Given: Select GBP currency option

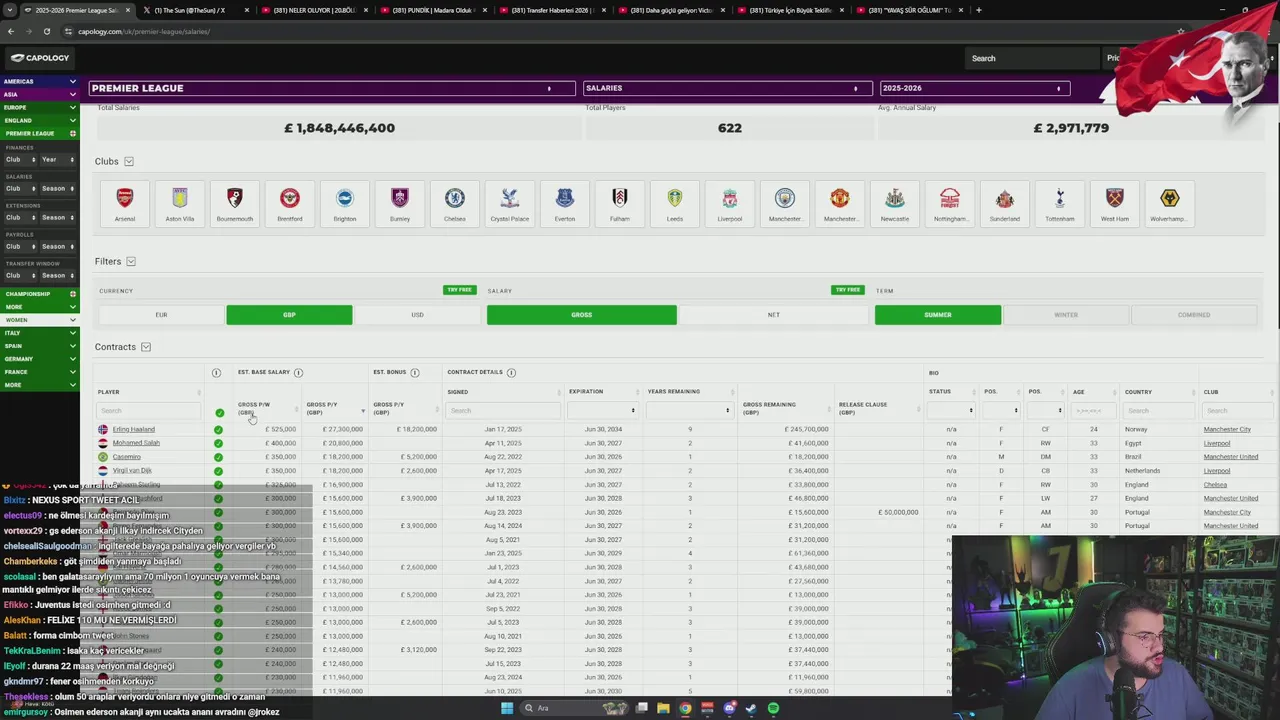Looking at the screenshot, I should (289, 315).
